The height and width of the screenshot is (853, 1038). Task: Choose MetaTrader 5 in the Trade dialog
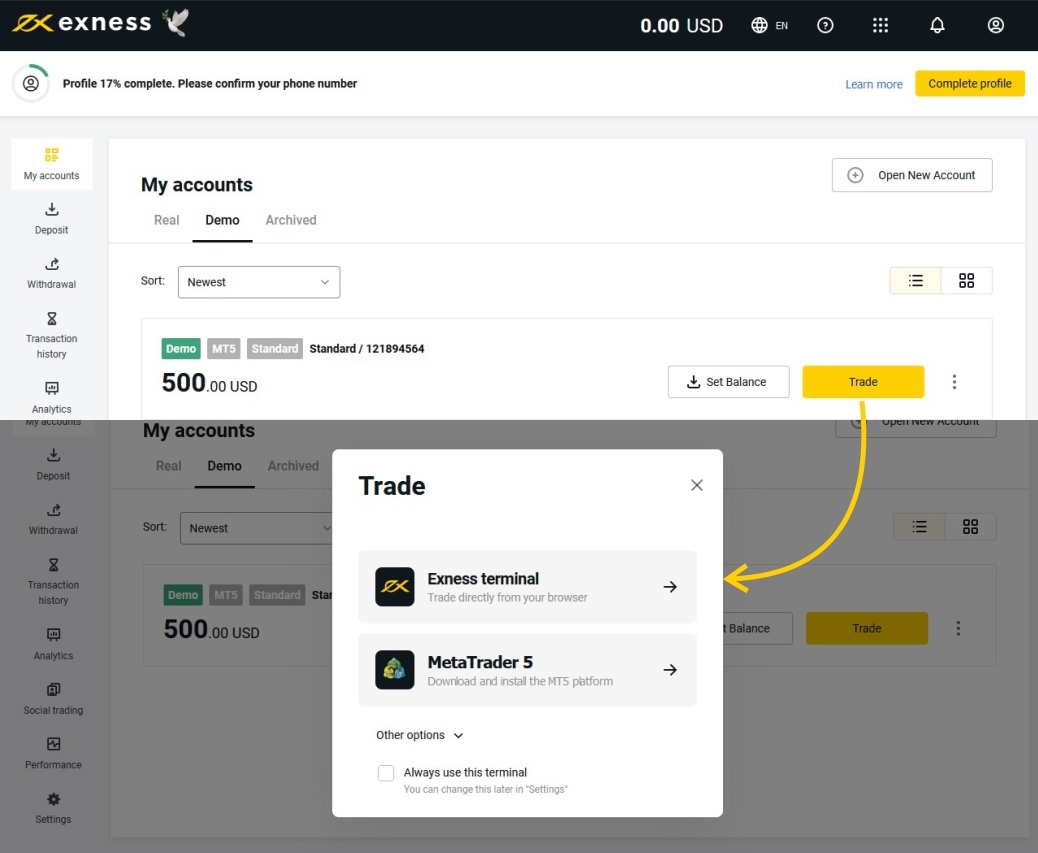(527, 670)
